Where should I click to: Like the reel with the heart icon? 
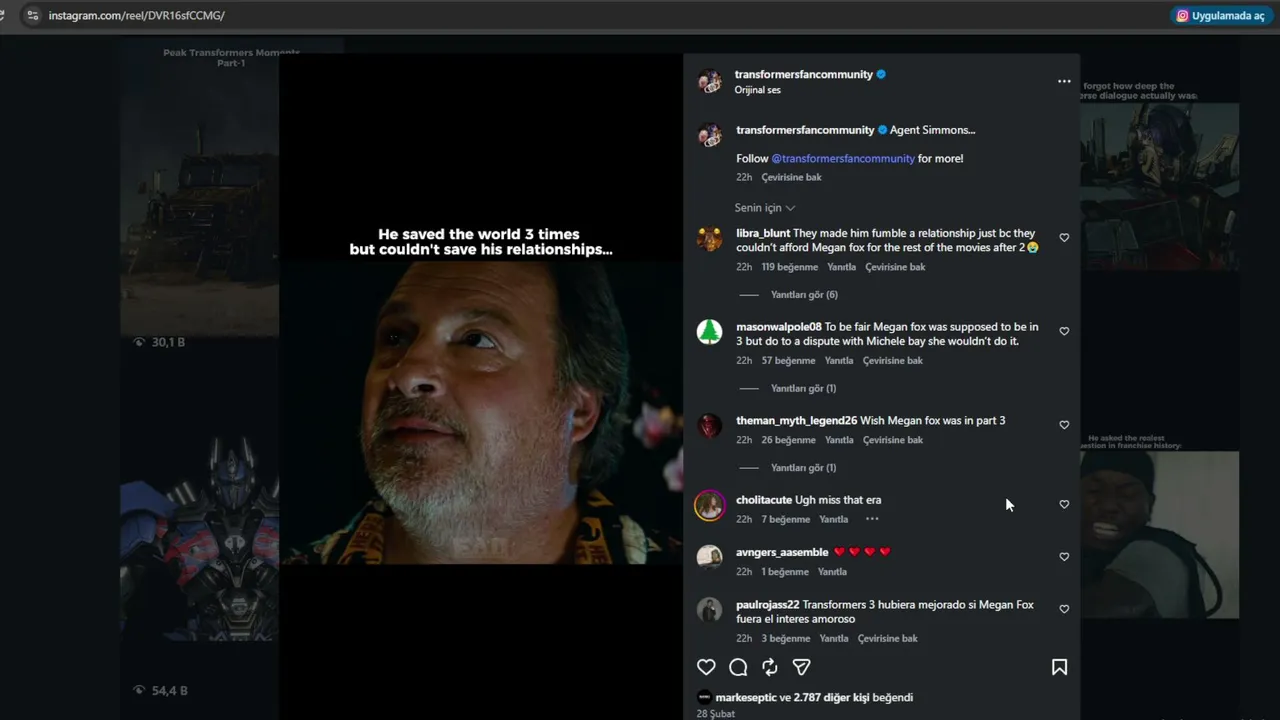pos(706,667)
